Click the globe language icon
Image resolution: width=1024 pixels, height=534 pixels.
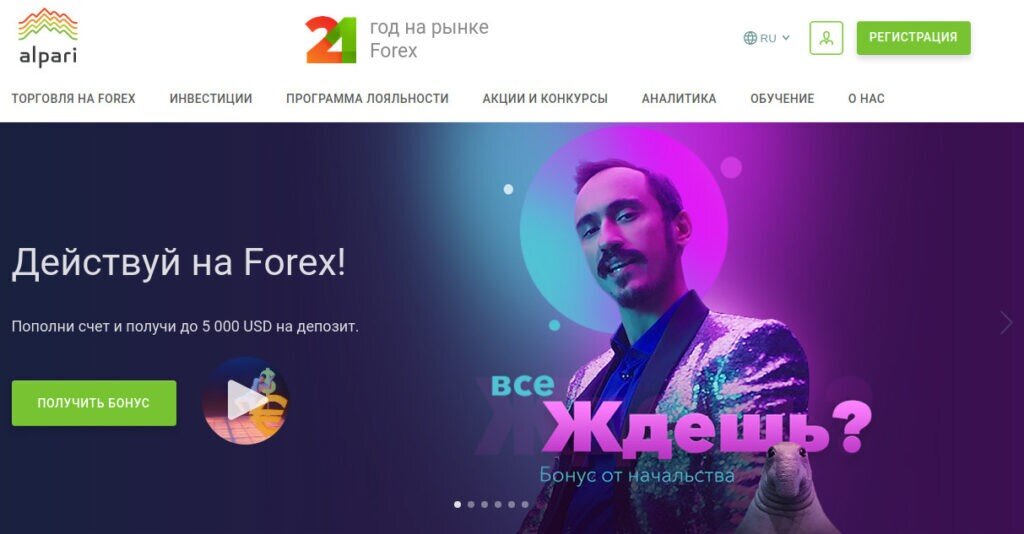[x=750, y=38]
